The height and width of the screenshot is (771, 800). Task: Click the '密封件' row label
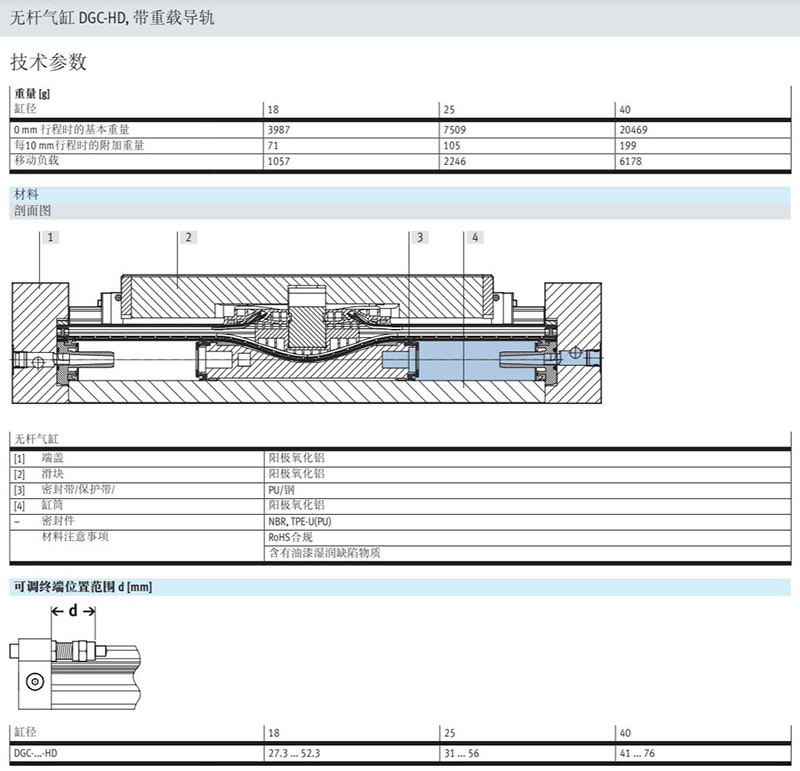58,521
